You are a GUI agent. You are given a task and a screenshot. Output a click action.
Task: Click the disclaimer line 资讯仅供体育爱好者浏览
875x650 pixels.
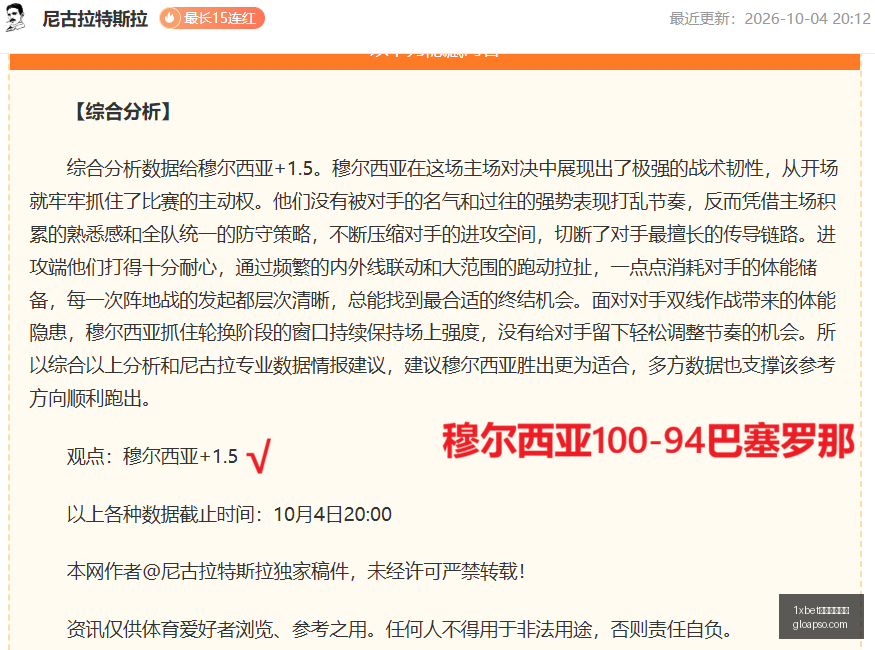(x=400, y=629)
